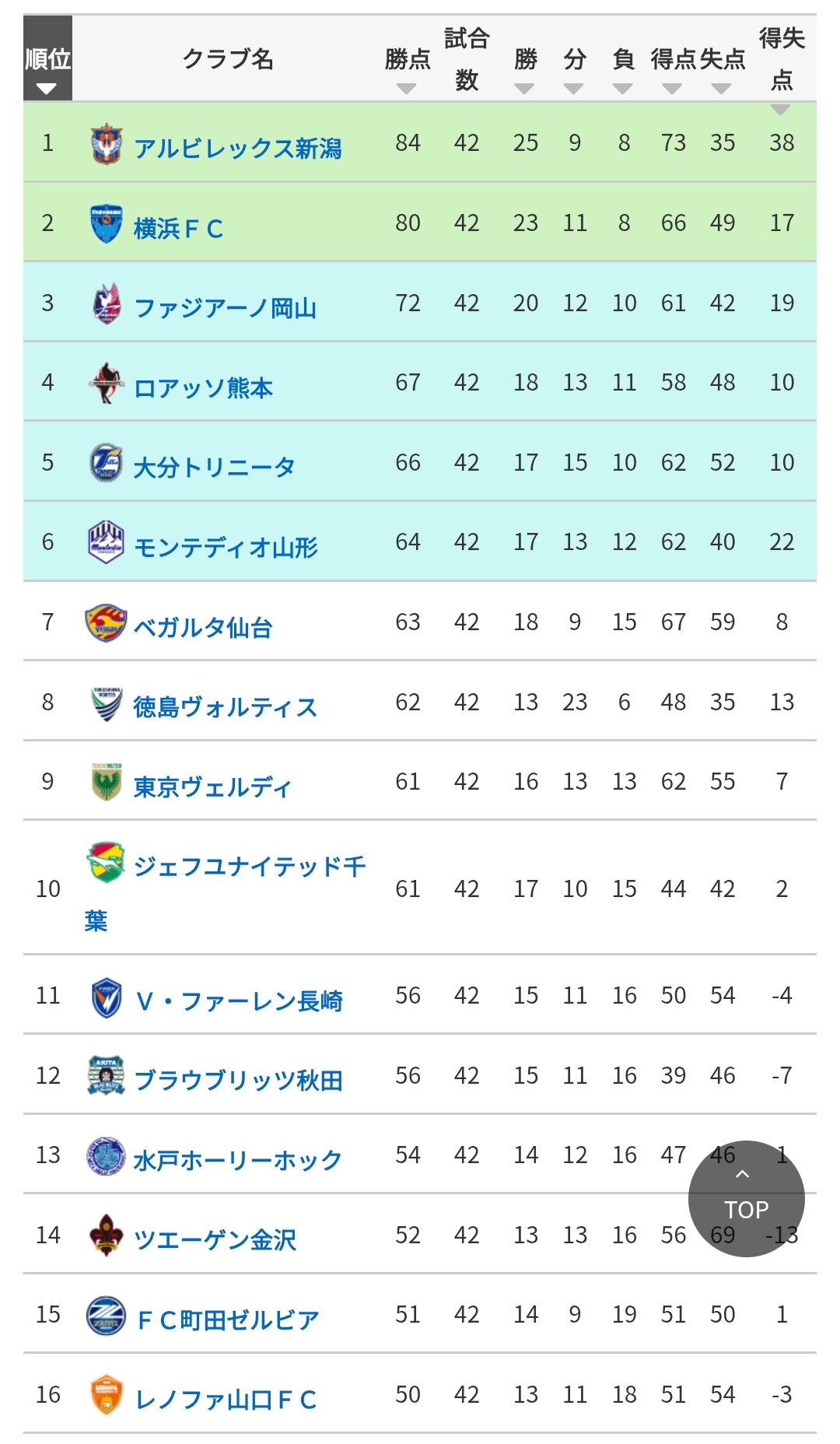Sort by 得点 goals scored column
840x1444 pixels.
(673, 70)
